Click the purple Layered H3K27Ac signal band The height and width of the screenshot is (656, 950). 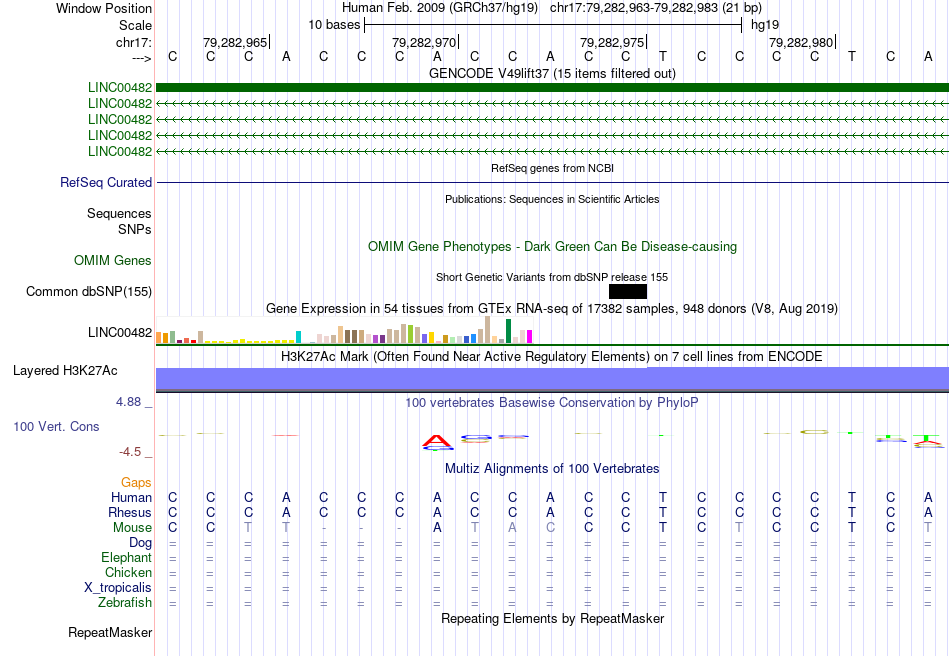[552, 379]
